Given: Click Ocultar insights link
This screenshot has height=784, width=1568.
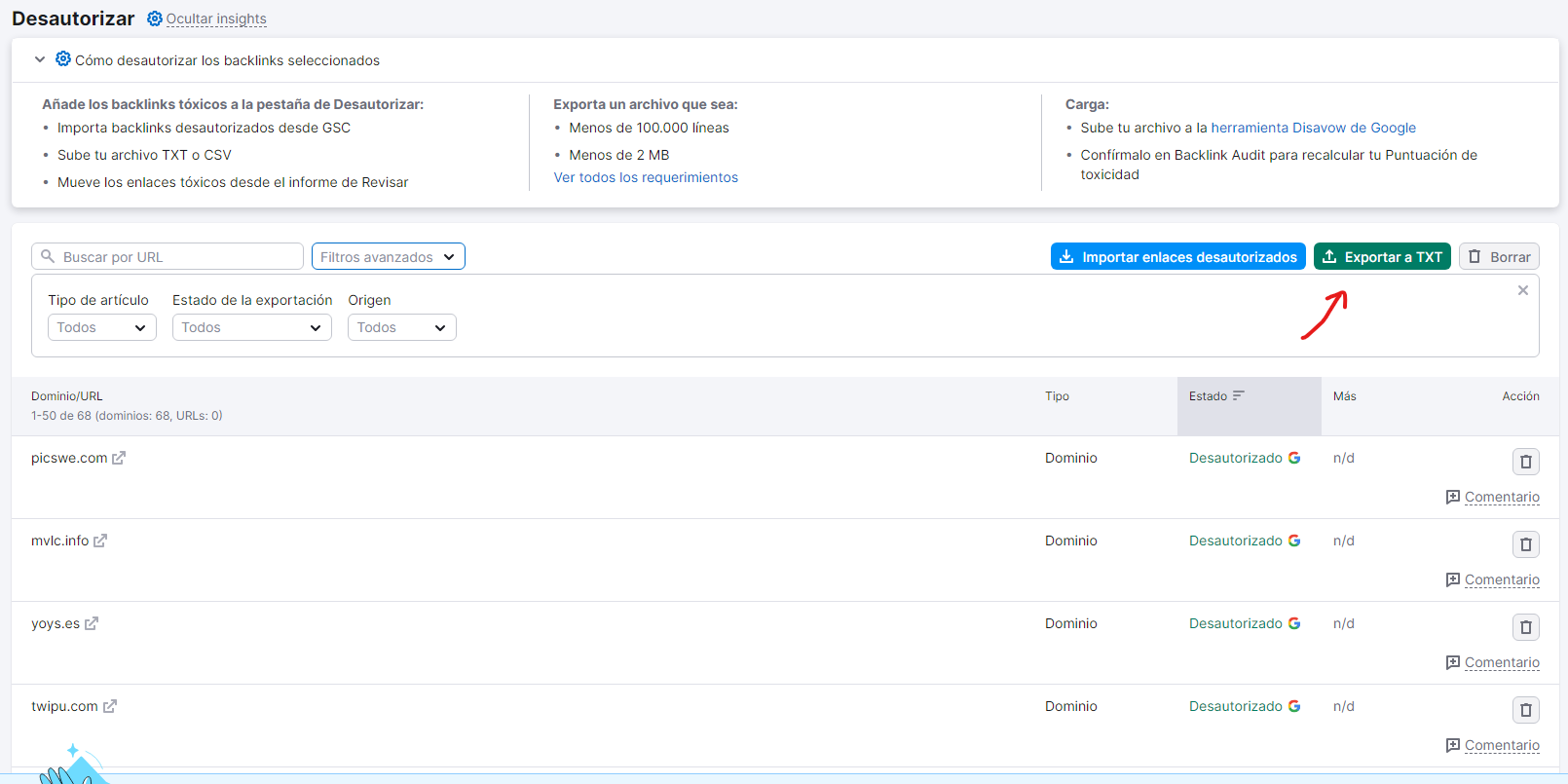Looking at the screenshot, I should pyautogui.click(x=215, y=19).
